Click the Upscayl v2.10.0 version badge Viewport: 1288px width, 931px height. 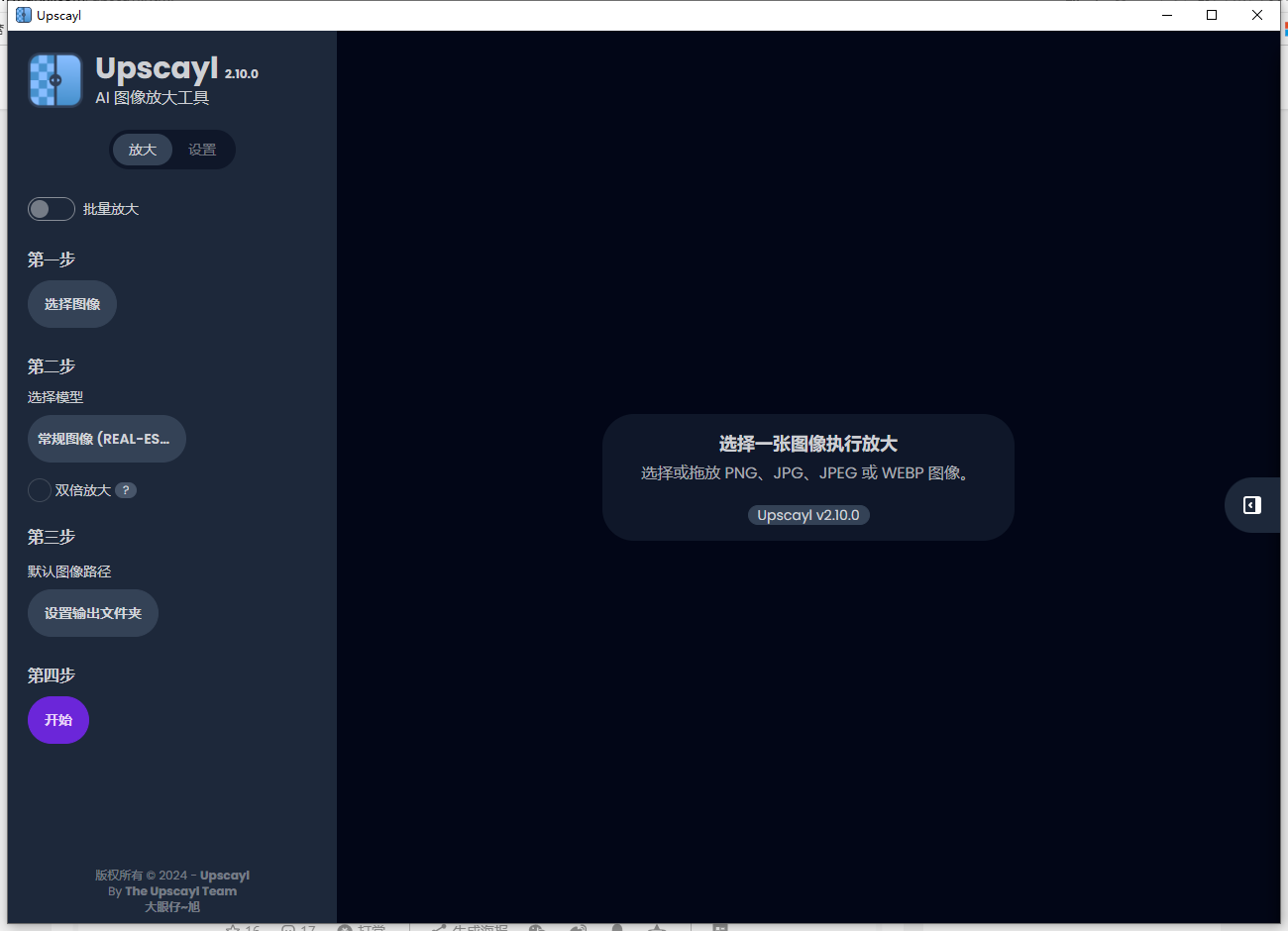coord(808,514)
